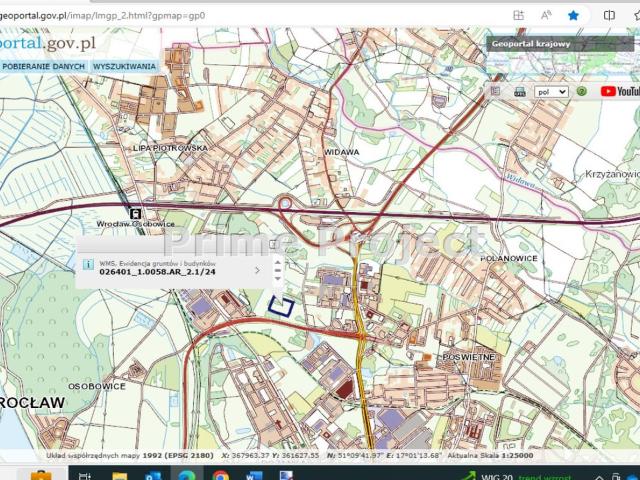
Task: Open the YouTube channel link
Action: (x=619, y=91)
